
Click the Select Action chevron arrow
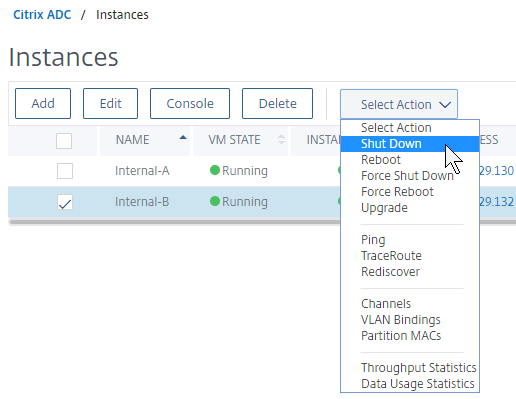(445, 105)
